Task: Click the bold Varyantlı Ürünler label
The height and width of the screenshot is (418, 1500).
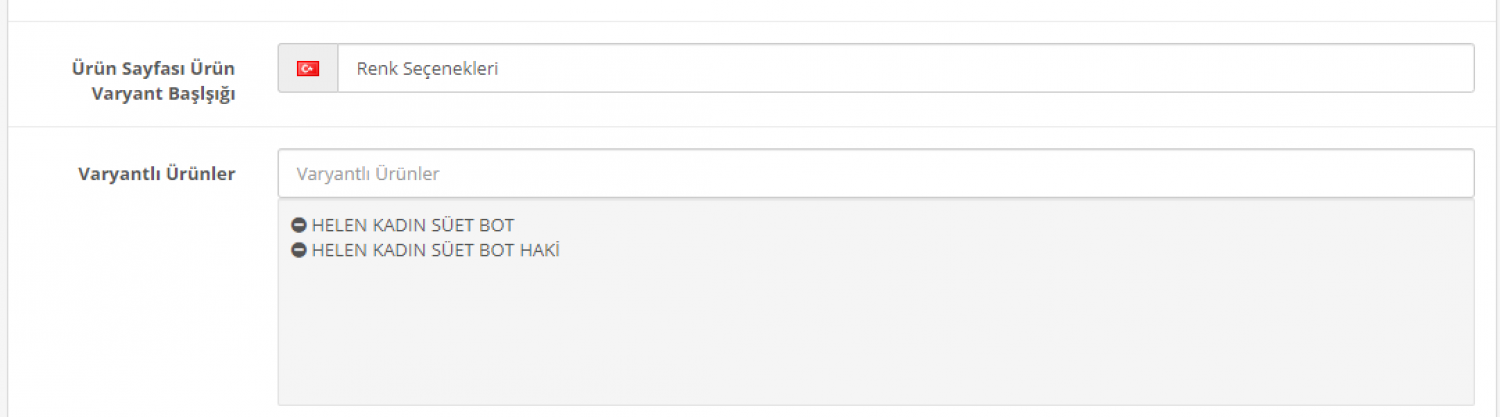Action: coord(157,174)
